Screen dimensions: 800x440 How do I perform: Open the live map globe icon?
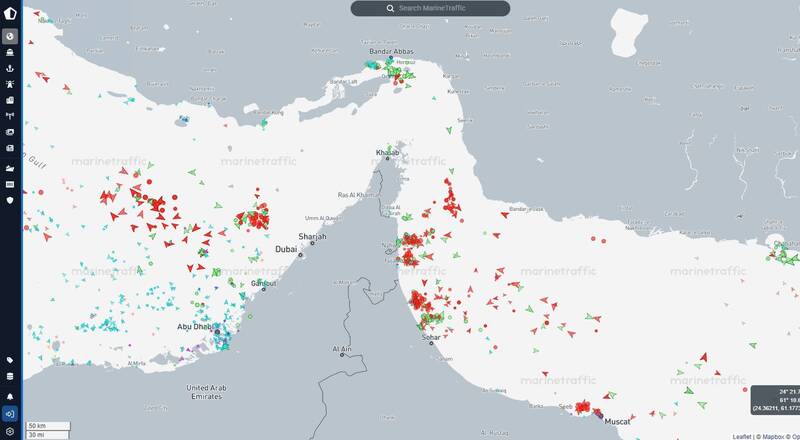click(10, 36)
